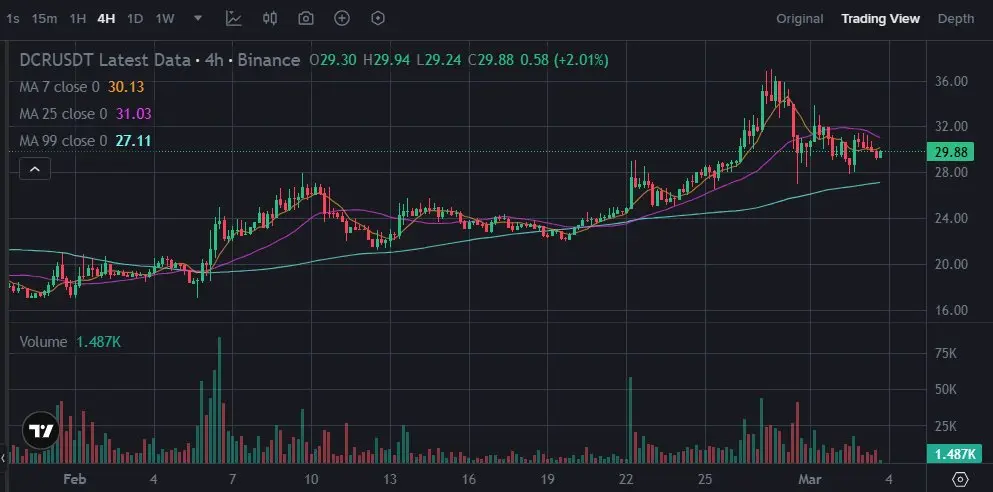Select the 15m timeframe
Image resolution: width=993 pixels, height=492 pixels.
(x=44, y=18)
